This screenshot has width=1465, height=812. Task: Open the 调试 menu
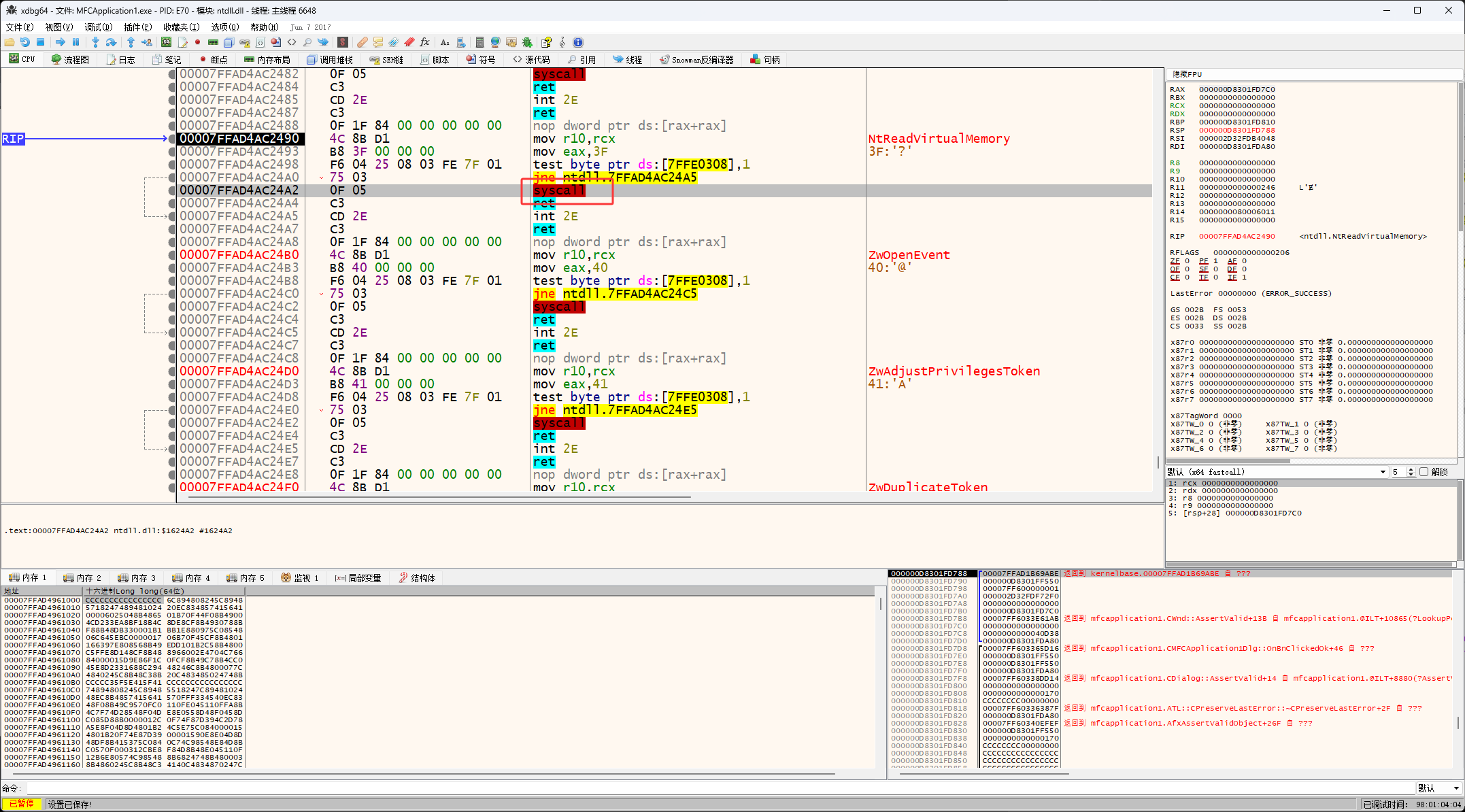[98, 27]
